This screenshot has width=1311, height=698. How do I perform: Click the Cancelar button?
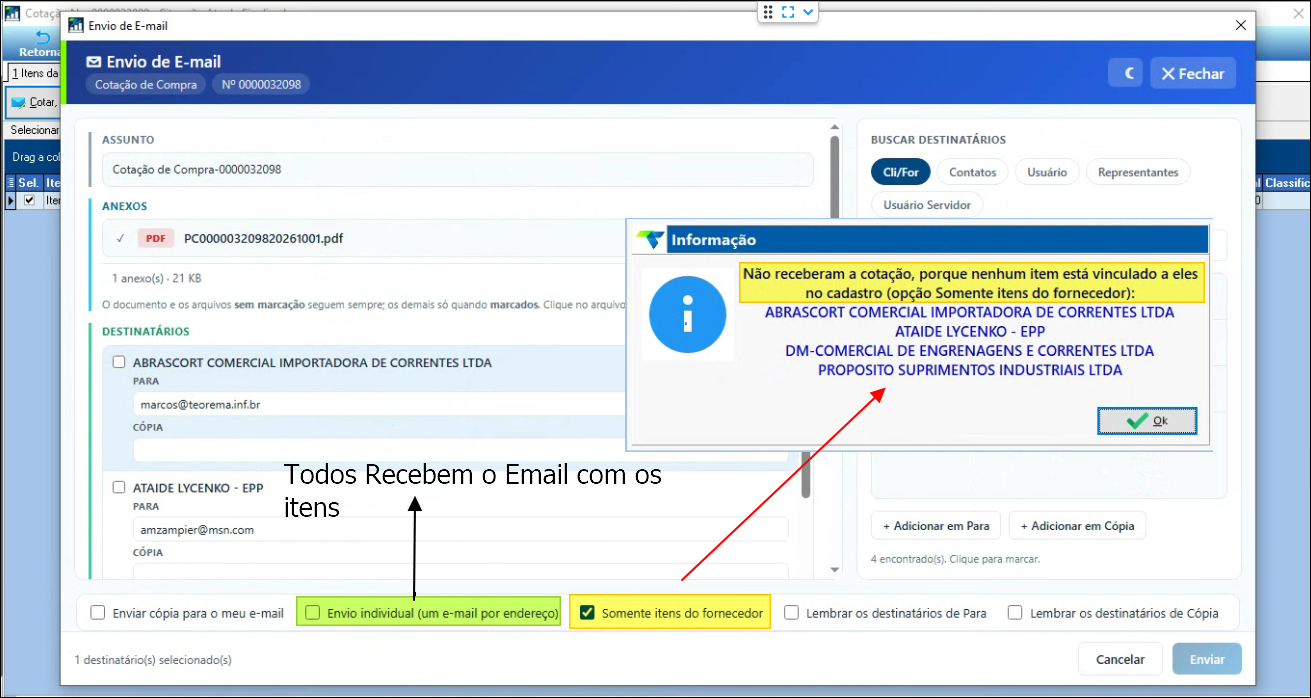[x=1120, y=659]
